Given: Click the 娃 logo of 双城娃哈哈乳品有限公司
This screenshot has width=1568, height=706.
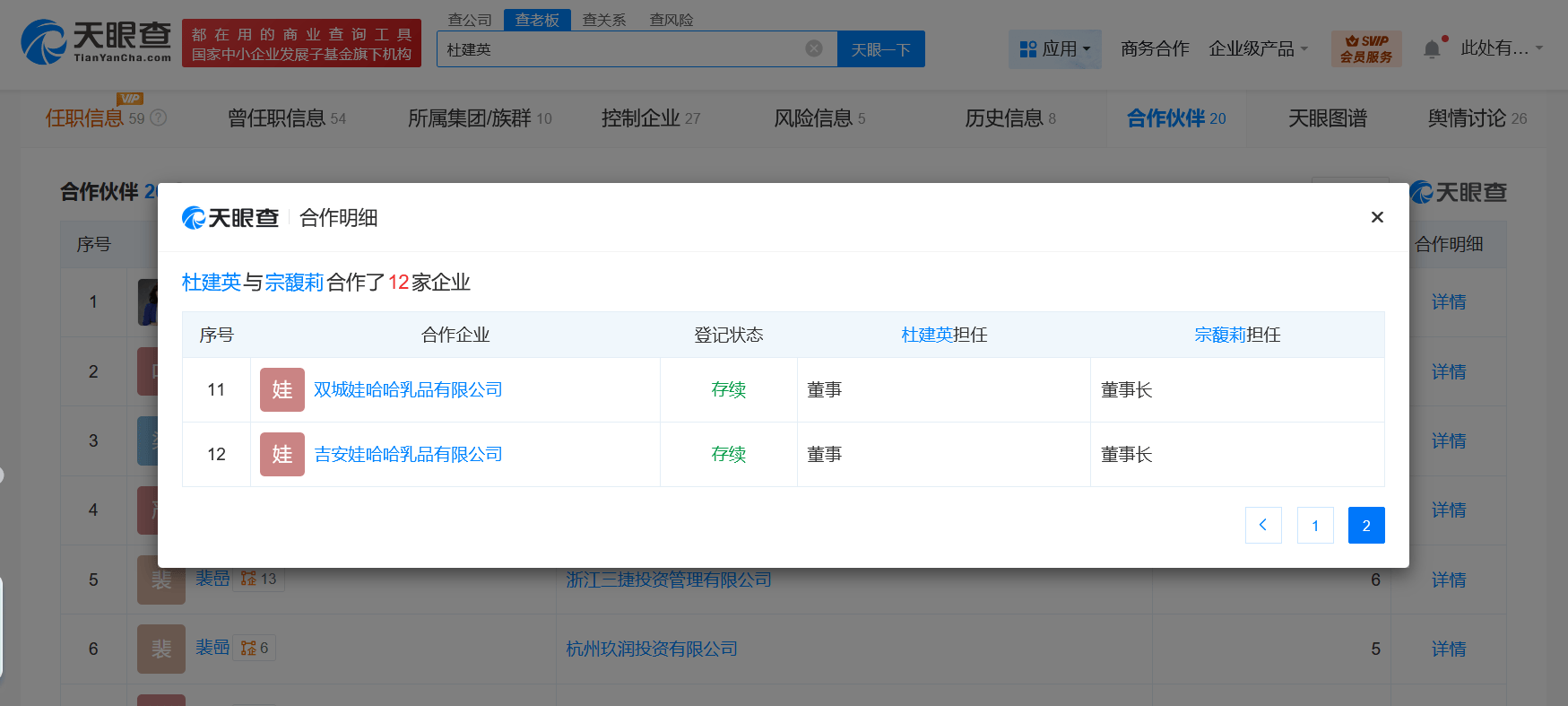Looking at the screenshot, I should (x=282, y=389).
